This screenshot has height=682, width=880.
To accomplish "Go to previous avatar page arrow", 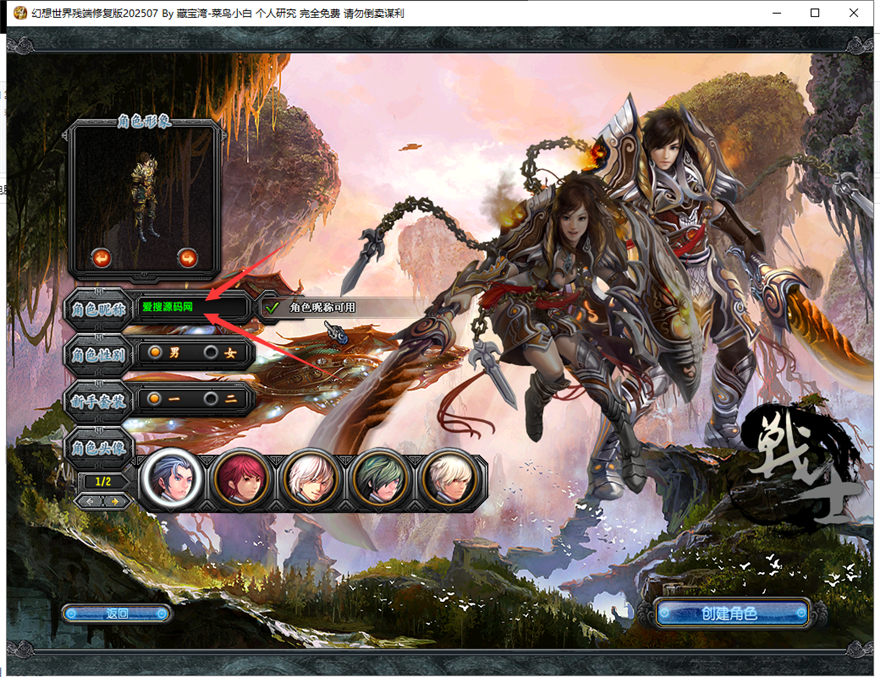I will [x=91, y=501].
